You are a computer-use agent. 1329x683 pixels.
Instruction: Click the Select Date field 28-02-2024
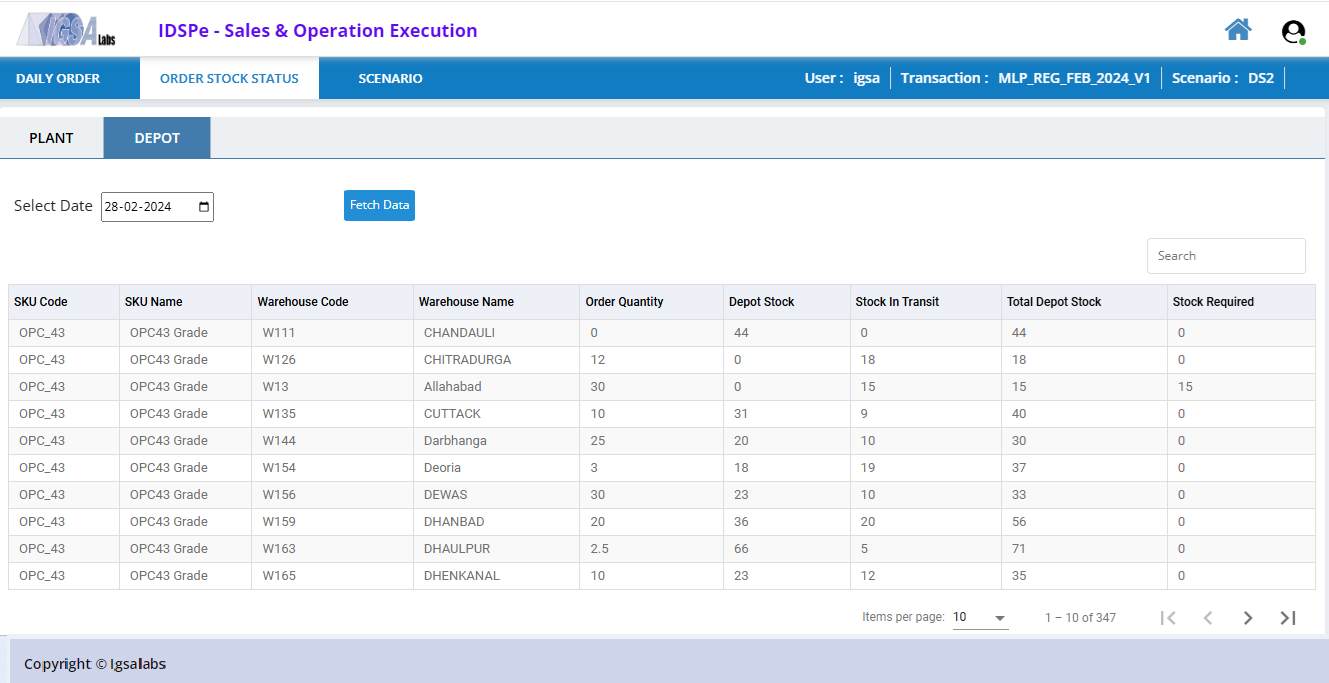(x=157, y=207)
